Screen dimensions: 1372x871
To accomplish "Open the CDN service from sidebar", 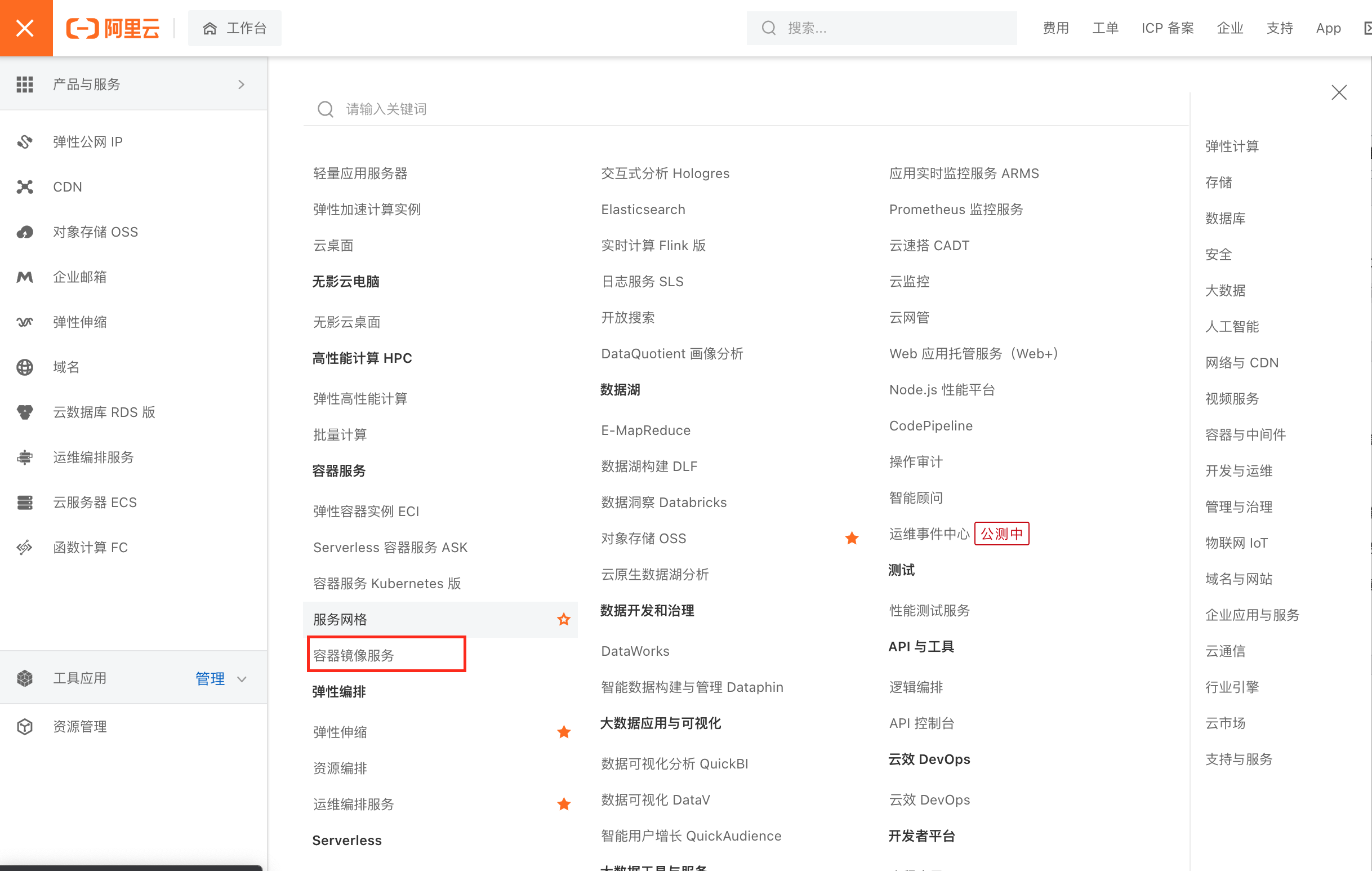I will (x=67, y=186).
